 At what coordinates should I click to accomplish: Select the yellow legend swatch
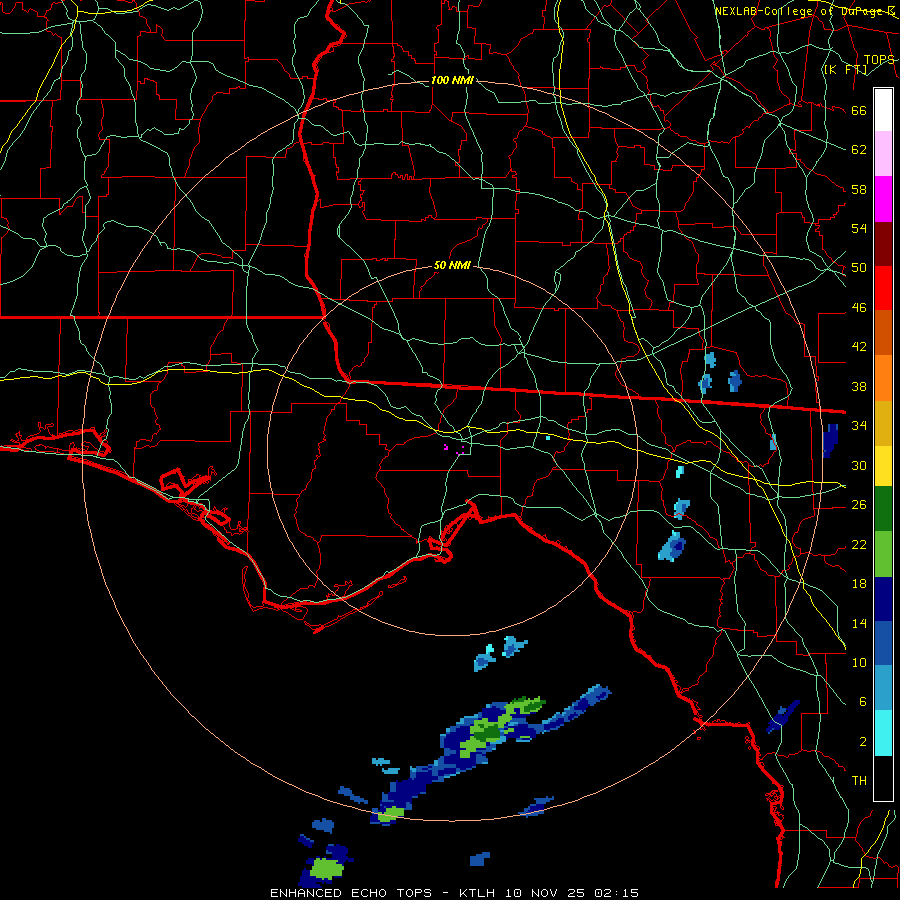tap(883, 466)
